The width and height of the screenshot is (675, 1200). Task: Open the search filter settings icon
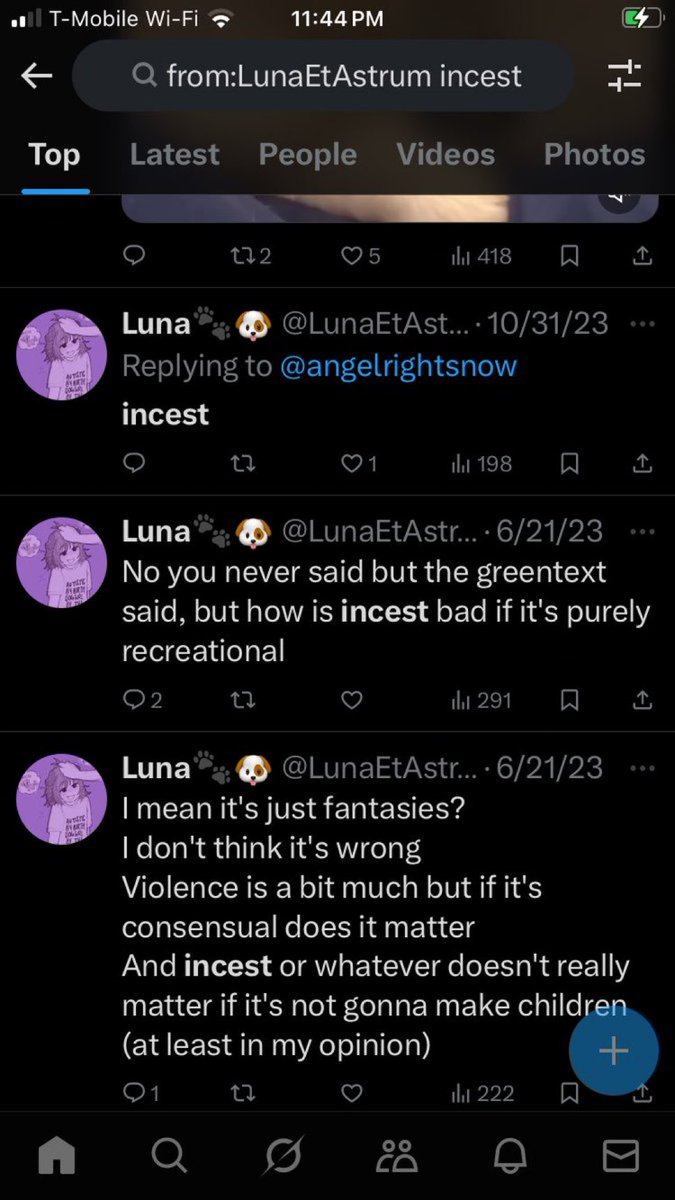pyautogui.click(x=626, y=76)
